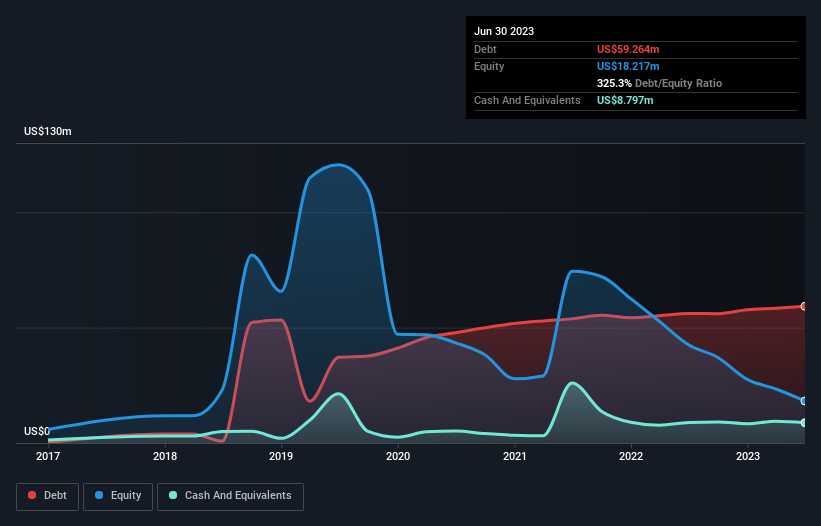Click the US$130m y-axis label
The width and height of the screenshot is (821, 526).
(x=48, y=131)
